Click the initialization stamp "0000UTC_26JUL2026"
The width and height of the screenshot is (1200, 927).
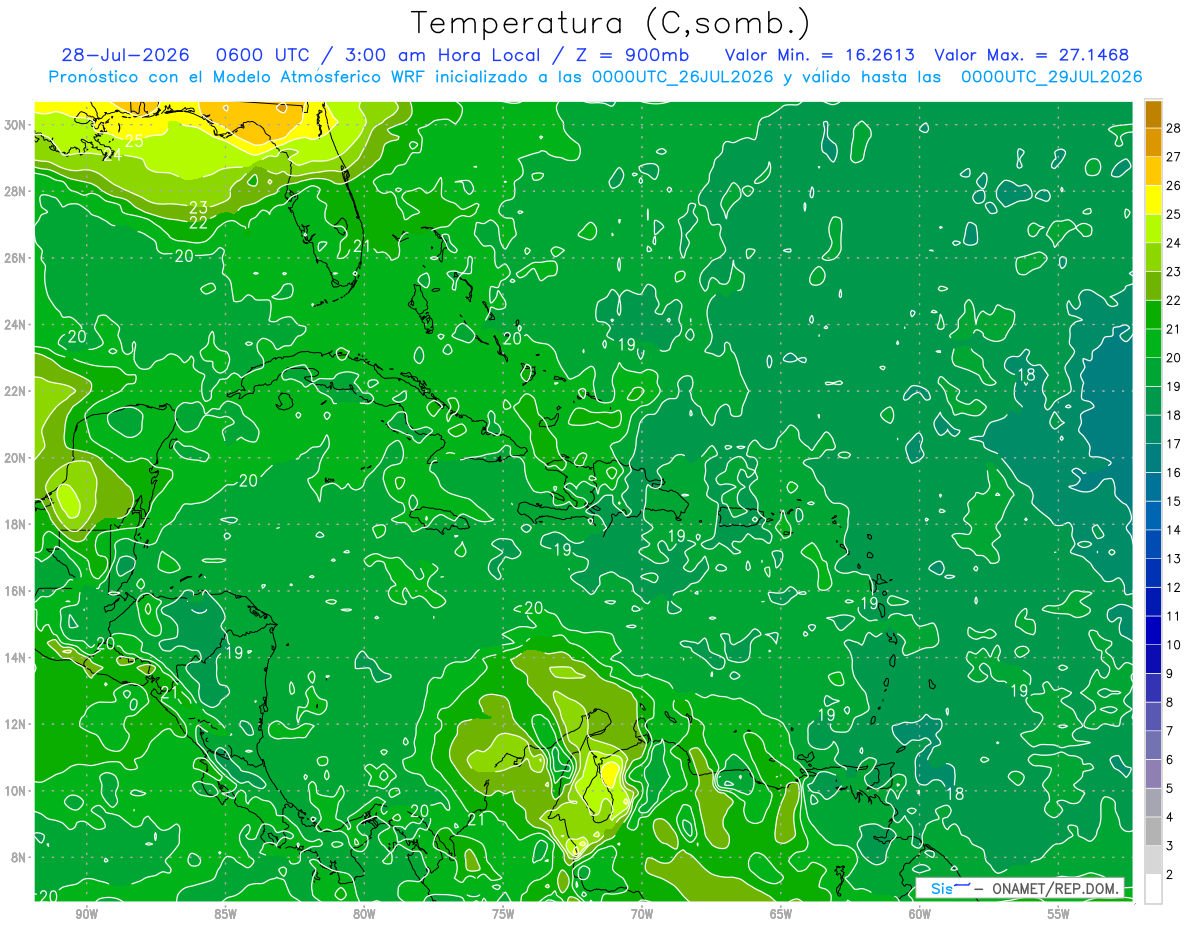click(x=682, y=77)
